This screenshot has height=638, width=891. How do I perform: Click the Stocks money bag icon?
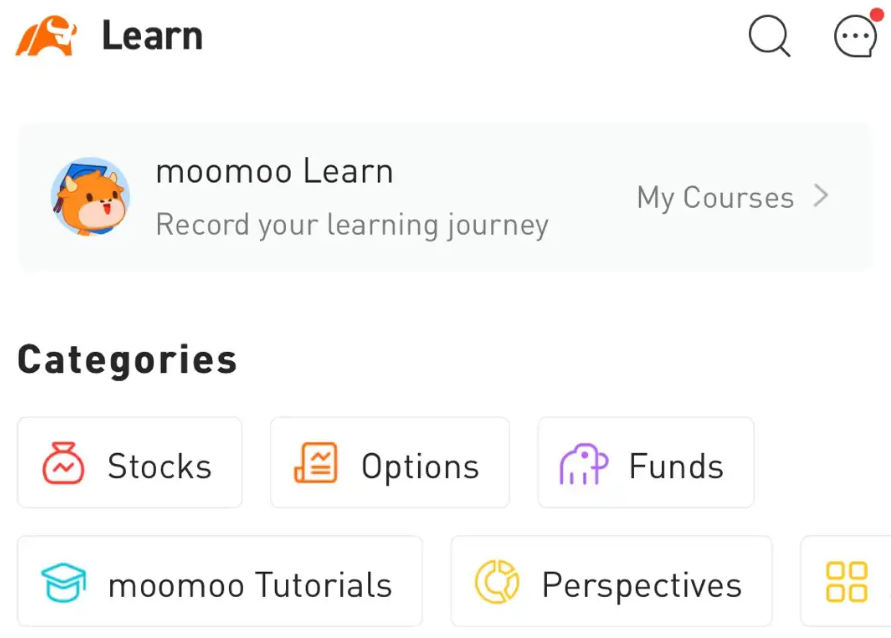pyautogui.click(x=63, y=465)
